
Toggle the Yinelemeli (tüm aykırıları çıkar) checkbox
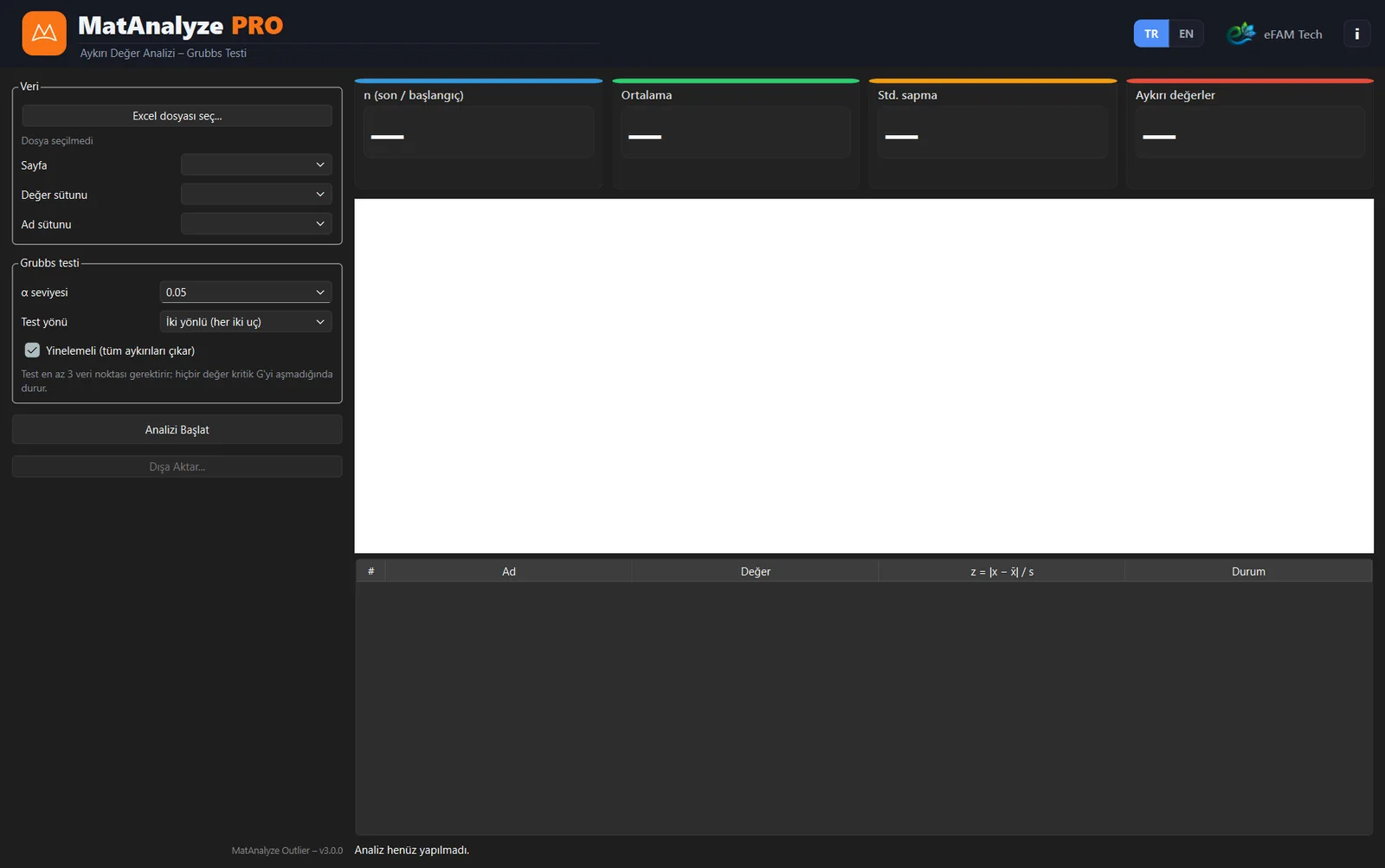click(x=32, y=350)
